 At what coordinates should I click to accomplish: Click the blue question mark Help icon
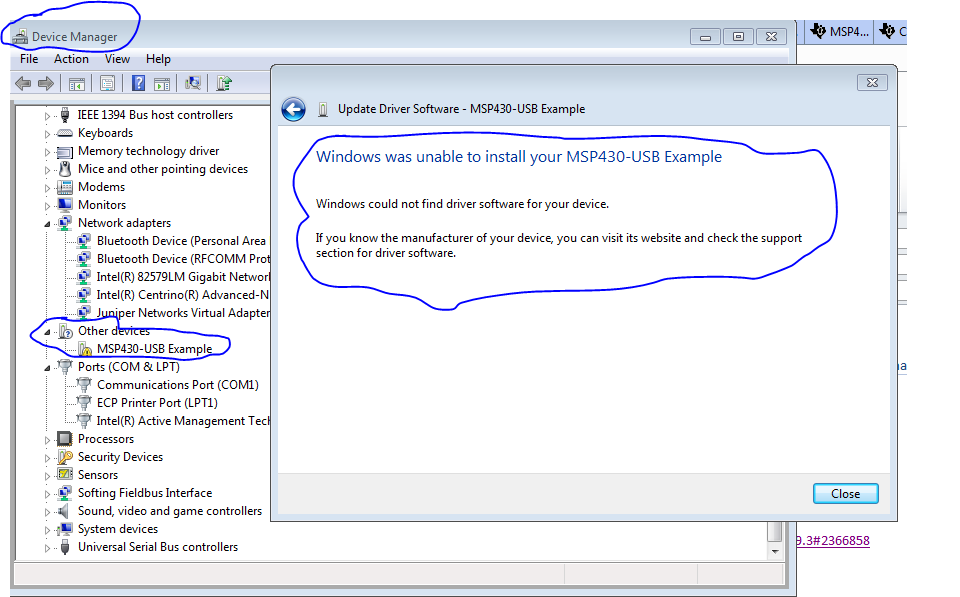pos(138,83)
